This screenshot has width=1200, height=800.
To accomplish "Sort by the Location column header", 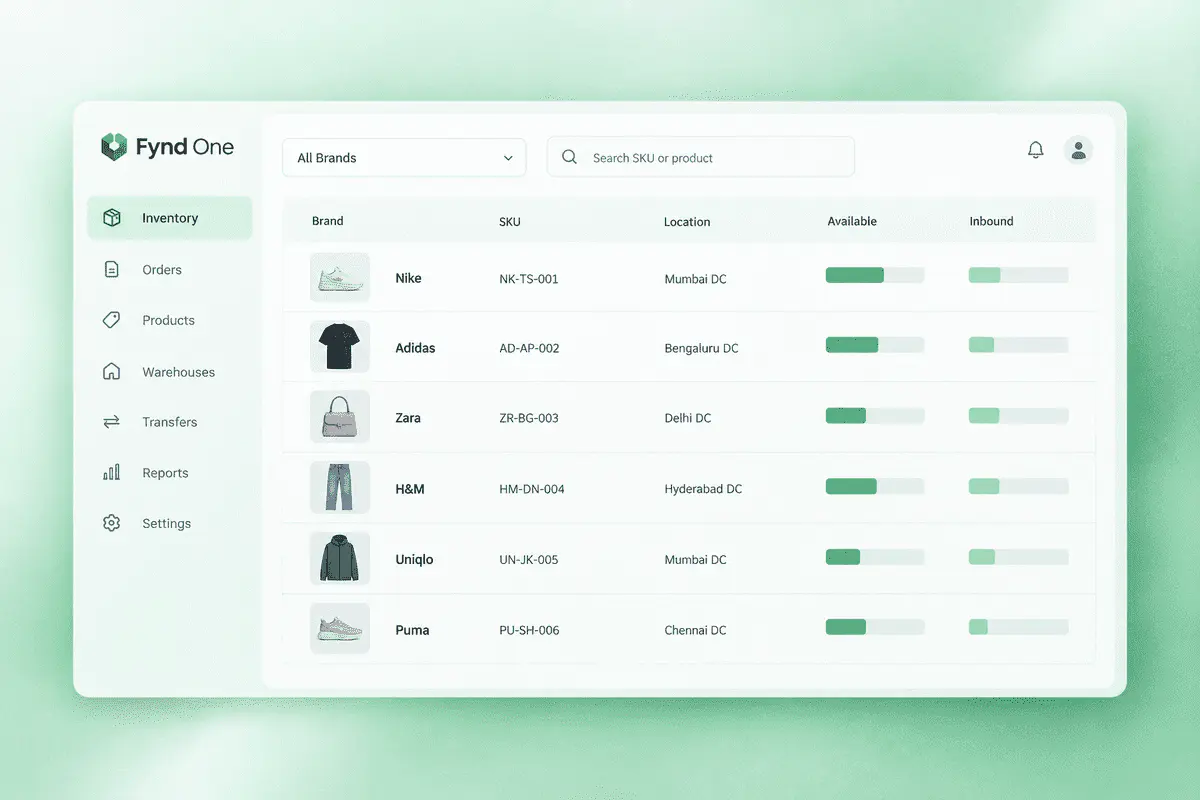I will [687, 221].
